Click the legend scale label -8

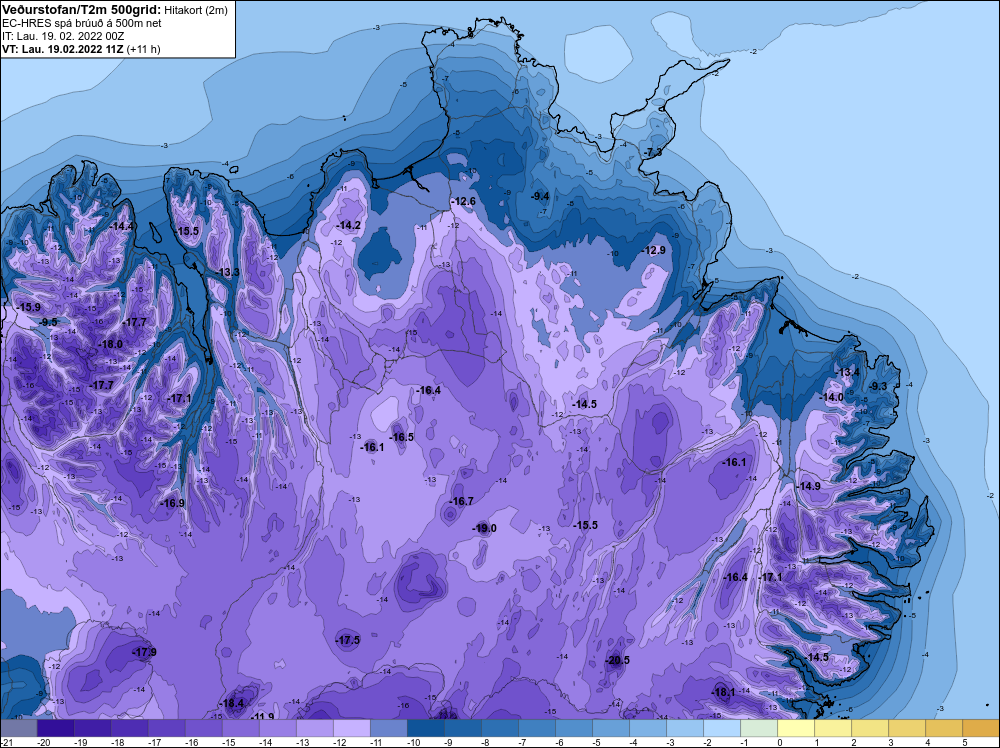(485, 742)
